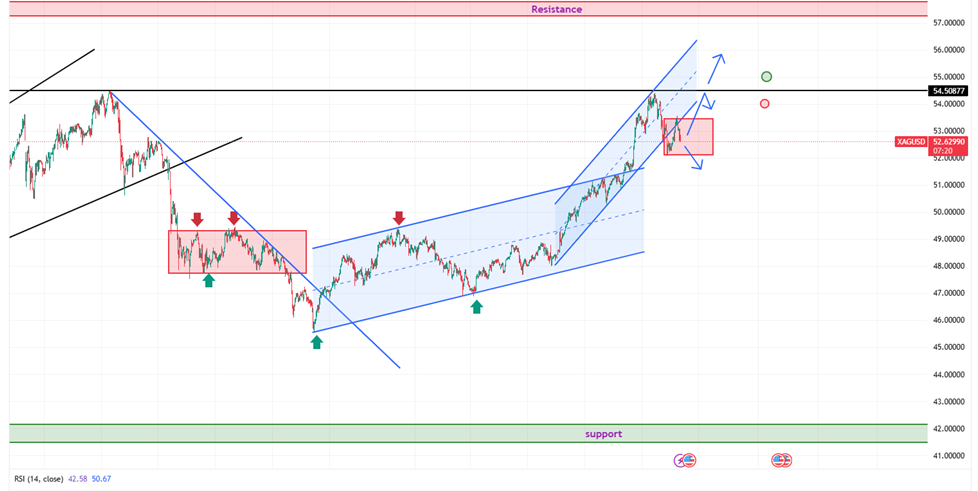Click the red circle marker near 54.00
This screenshot has width=978, height=491.
[765, 103]
